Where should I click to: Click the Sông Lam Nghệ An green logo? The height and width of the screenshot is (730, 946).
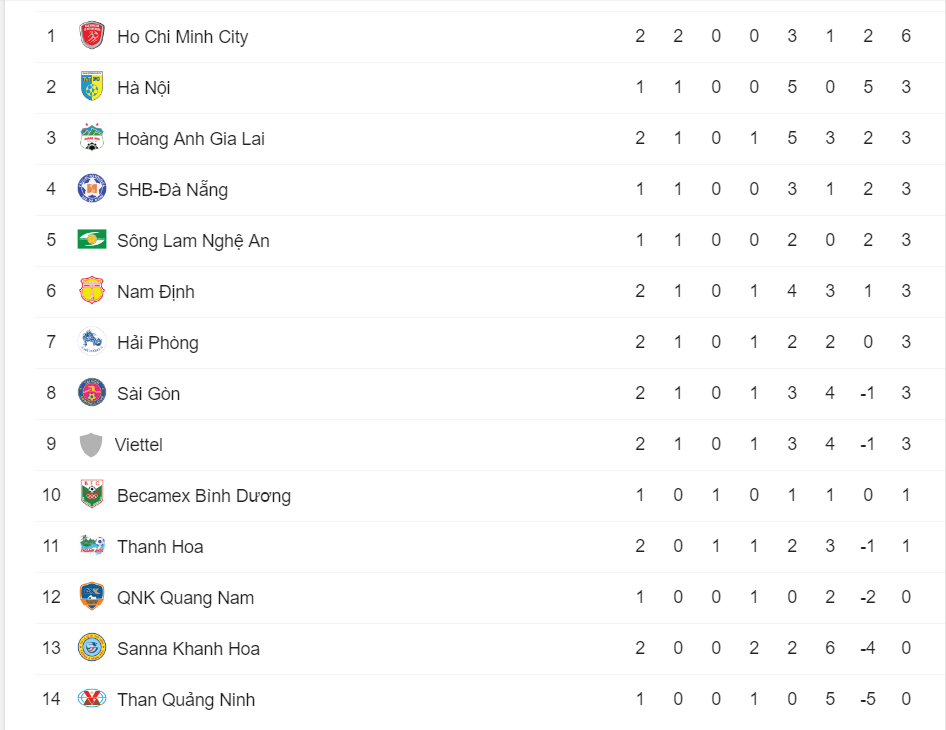(92, 240)
